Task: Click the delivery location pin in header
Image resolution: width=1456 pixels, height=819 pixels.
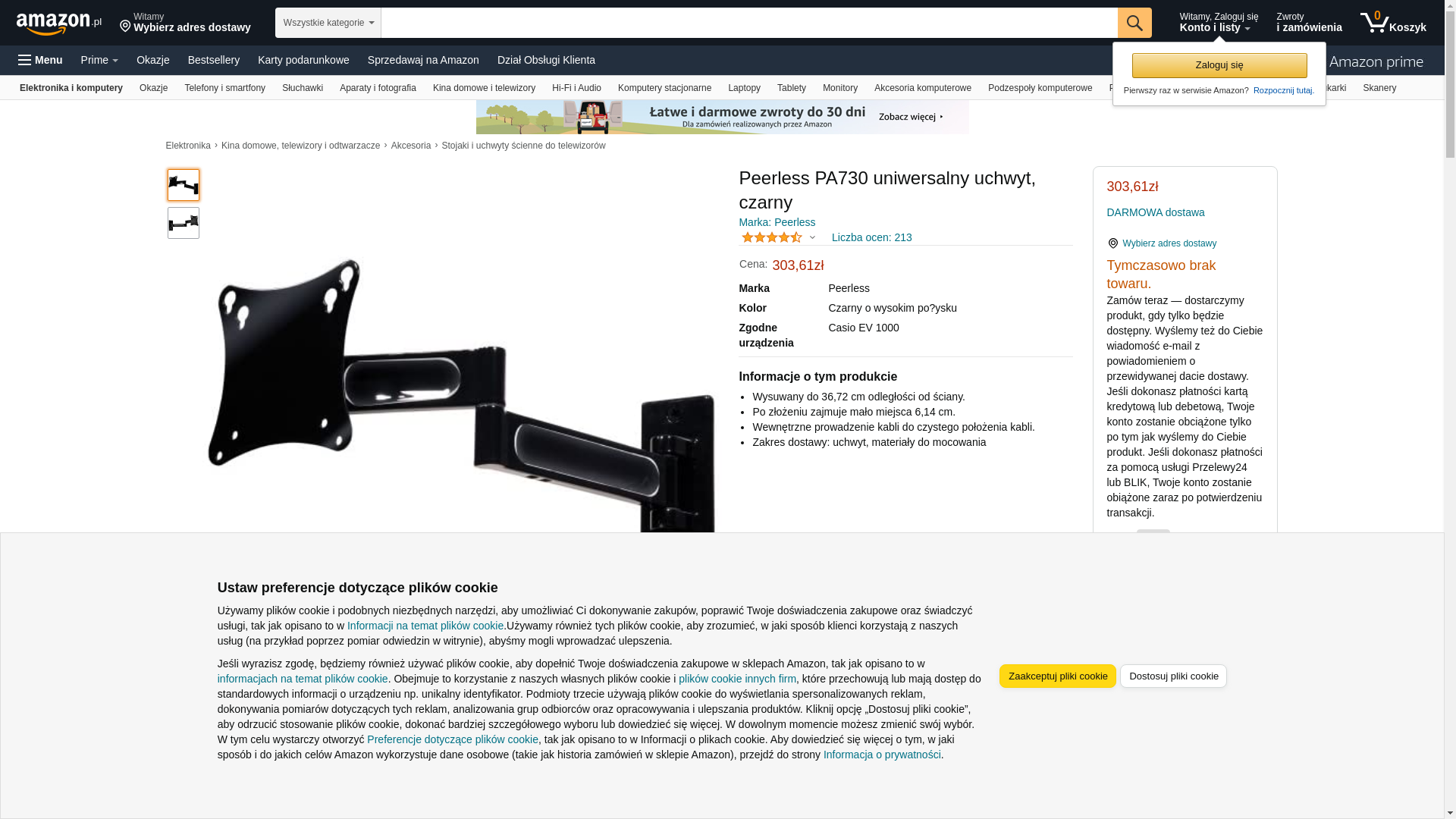Action: (x=125, y=27)
